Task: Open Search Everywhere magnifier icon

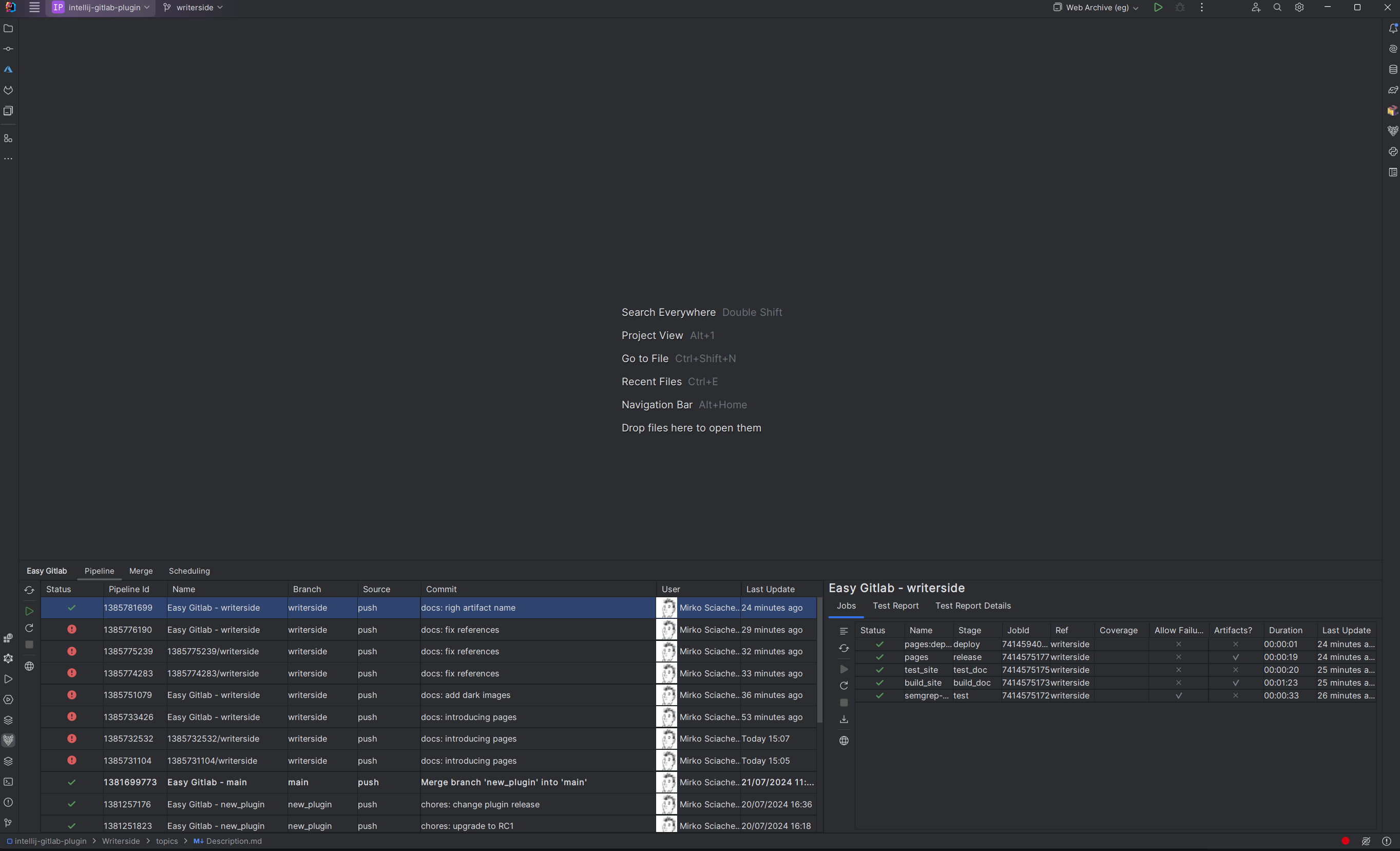Action: [1277, 7]
